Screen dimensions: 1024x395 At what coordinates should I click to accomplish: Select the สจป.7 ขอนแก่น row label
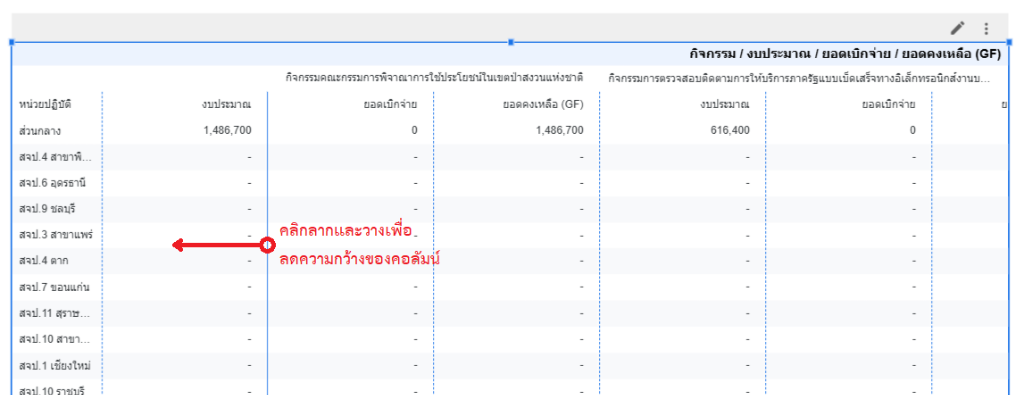click(x=54, y=287)
